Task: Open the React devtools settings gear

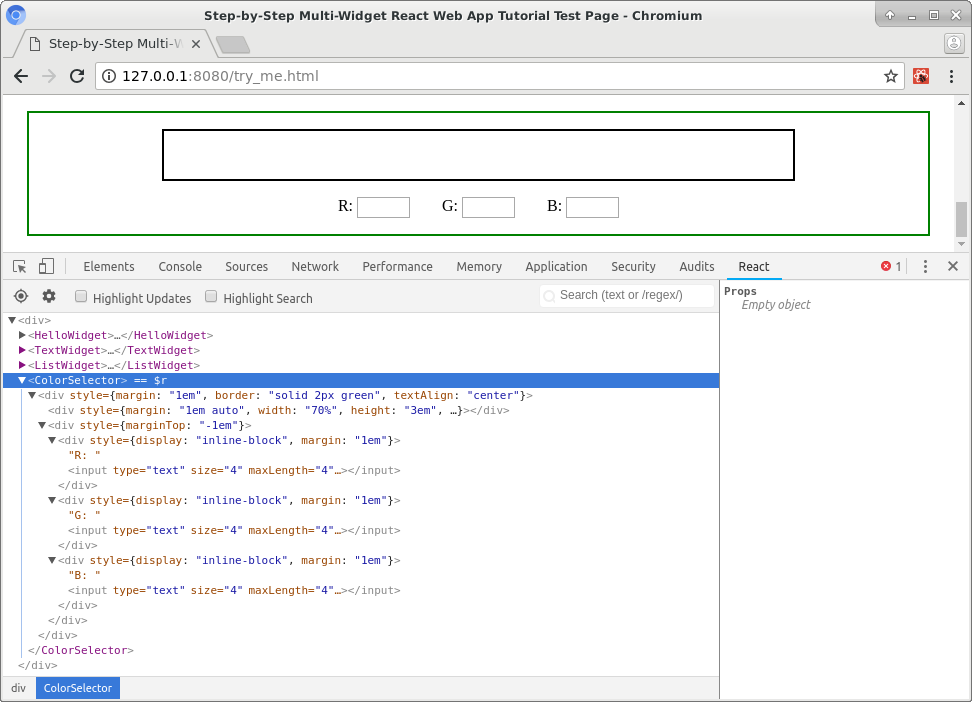Action: tap(48, 296)
